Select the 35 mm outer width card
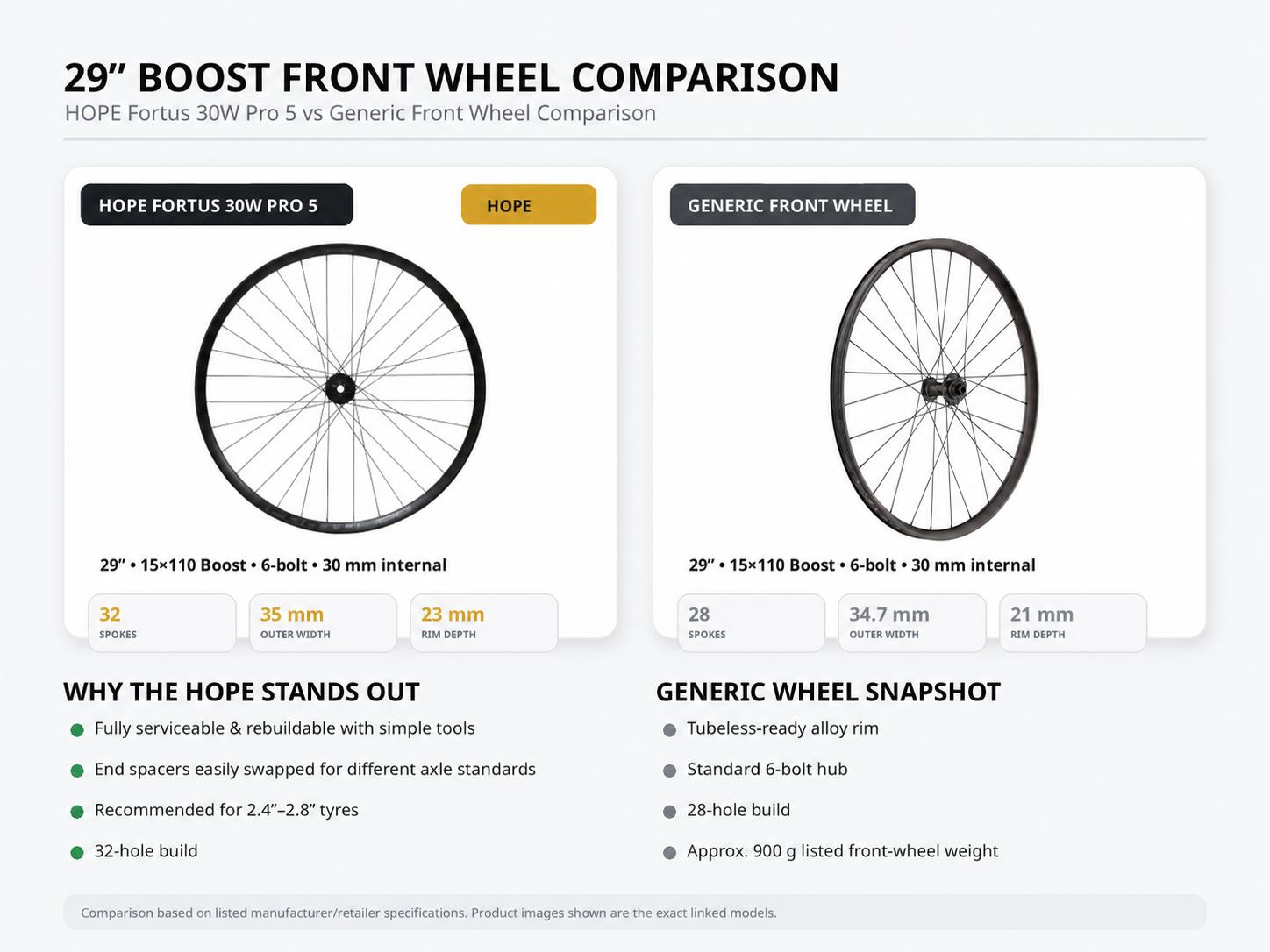The image size is (1270, 952). click(x=323, y=622)
